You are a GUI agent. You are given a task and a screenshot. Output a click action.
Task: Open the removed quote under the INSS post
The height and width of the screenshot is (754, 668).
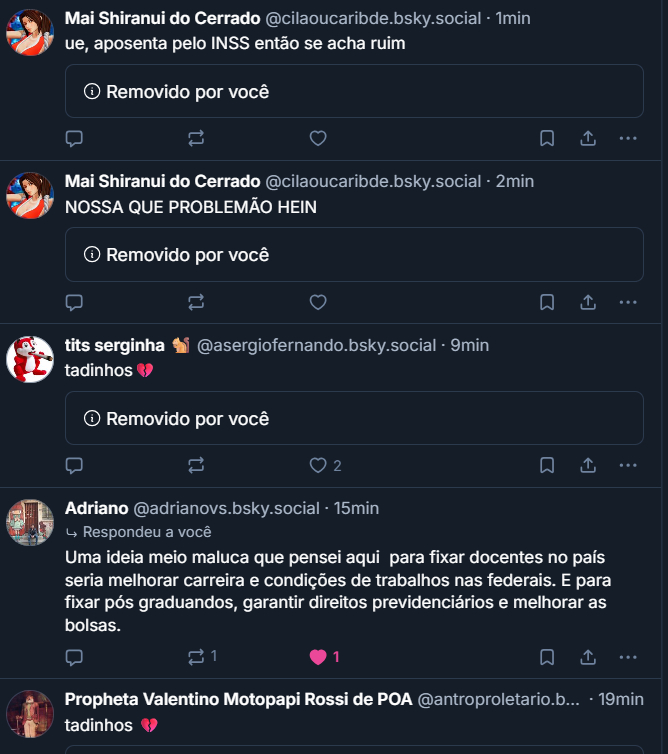point(354,91)
